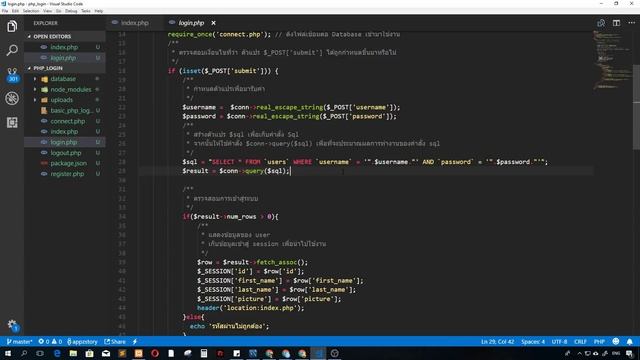Screen dimensions: 640x360
Task: Open Task View on the taskbar
Action: point(40,353)
